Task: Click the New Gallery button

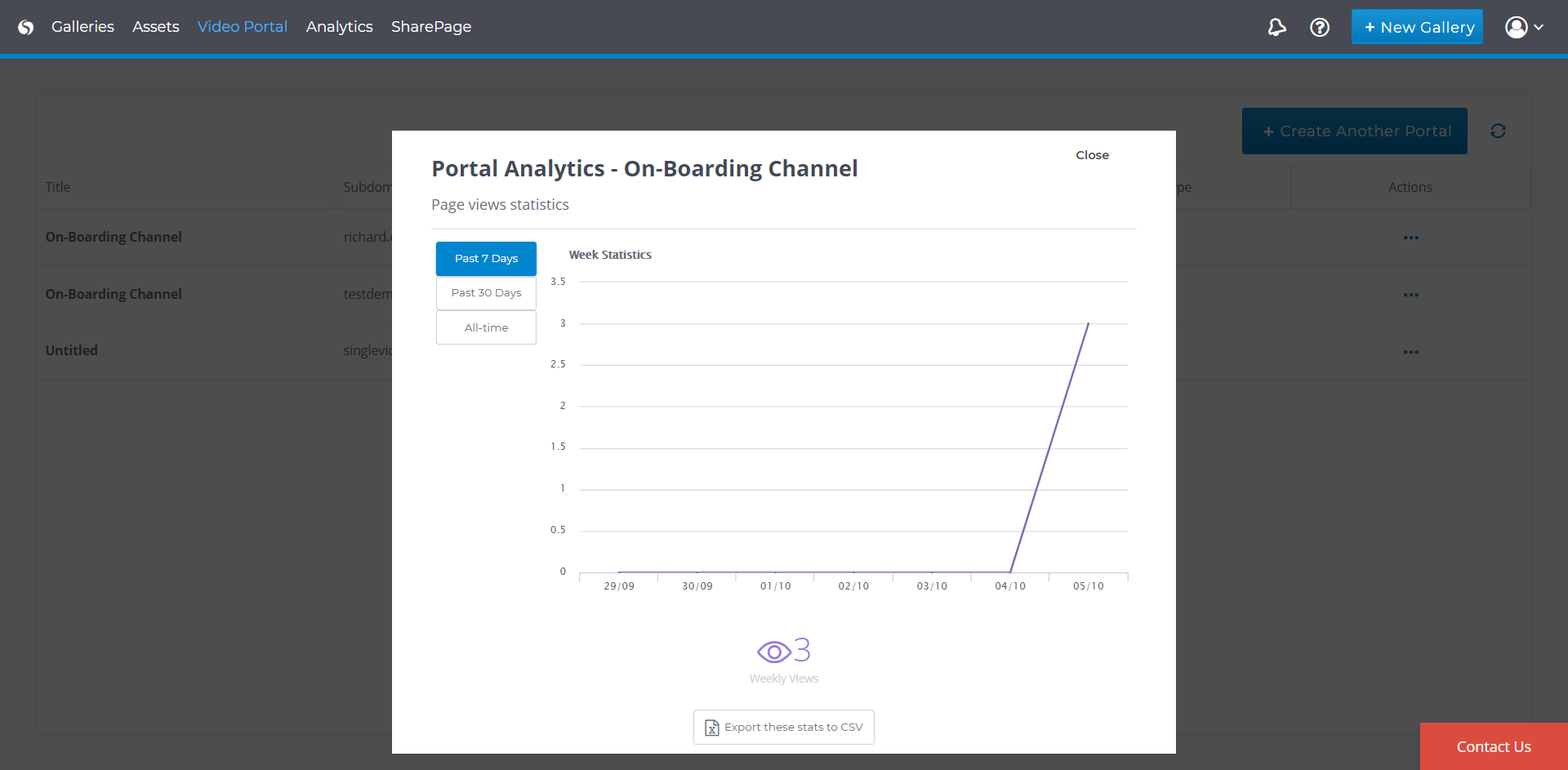Action: coord(1417,27)
